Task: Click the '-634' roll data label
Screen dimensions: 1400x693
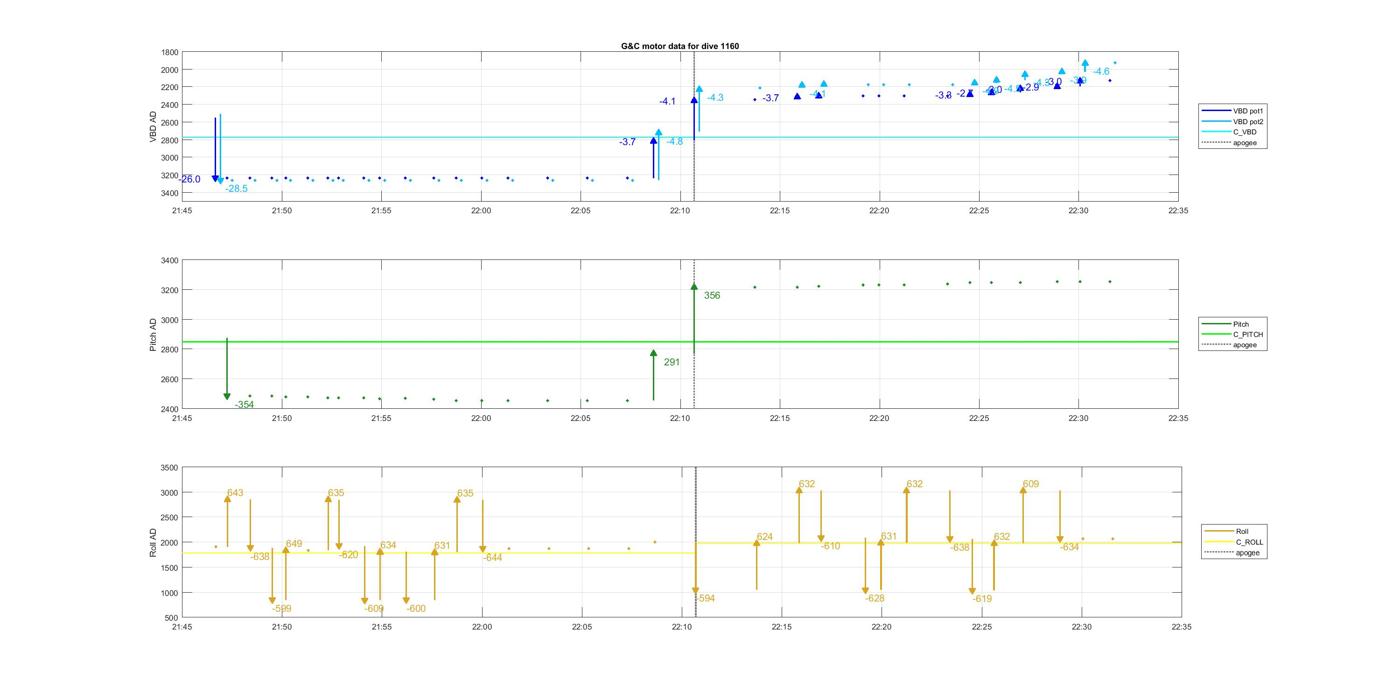Action: [x=1069, y=548]
